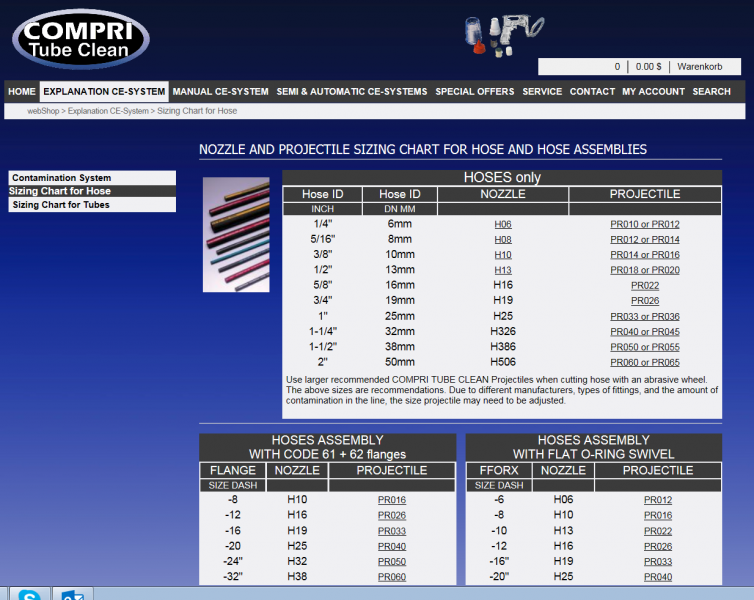Image resolution: width=754 pixels, height=600 pixels.
Task: Open the Warenkorb shopping cart
Action: point(700,67)
